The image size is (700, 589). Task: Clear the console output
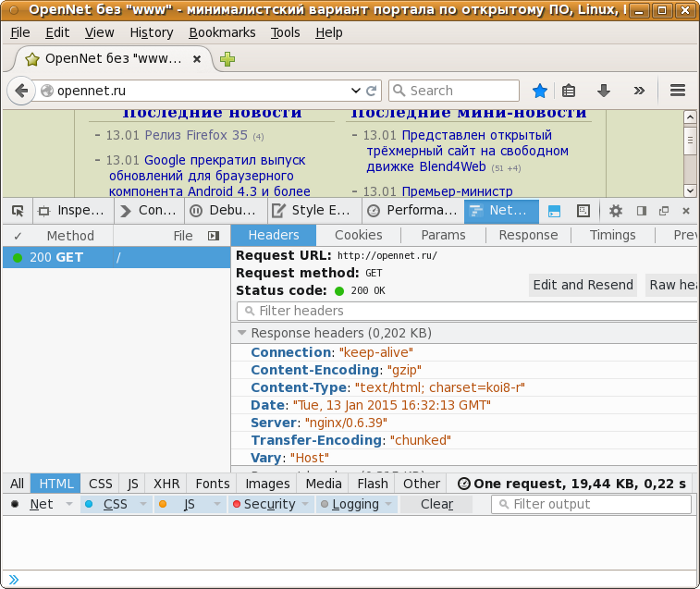point(437,504)
